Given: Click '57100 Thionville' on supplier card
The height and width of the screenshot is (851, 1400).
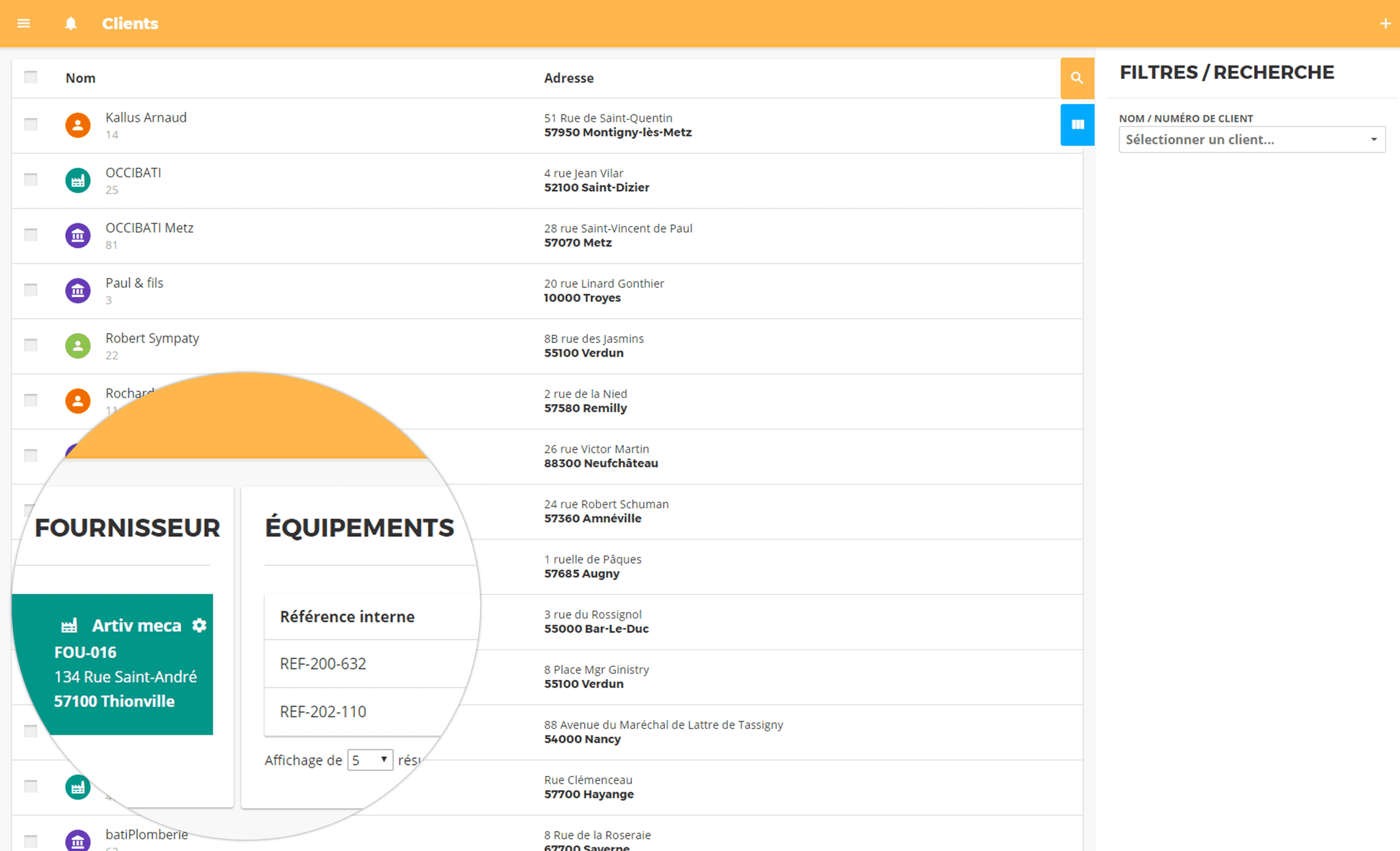Looking at the screenshot, I should coord(114,701).
